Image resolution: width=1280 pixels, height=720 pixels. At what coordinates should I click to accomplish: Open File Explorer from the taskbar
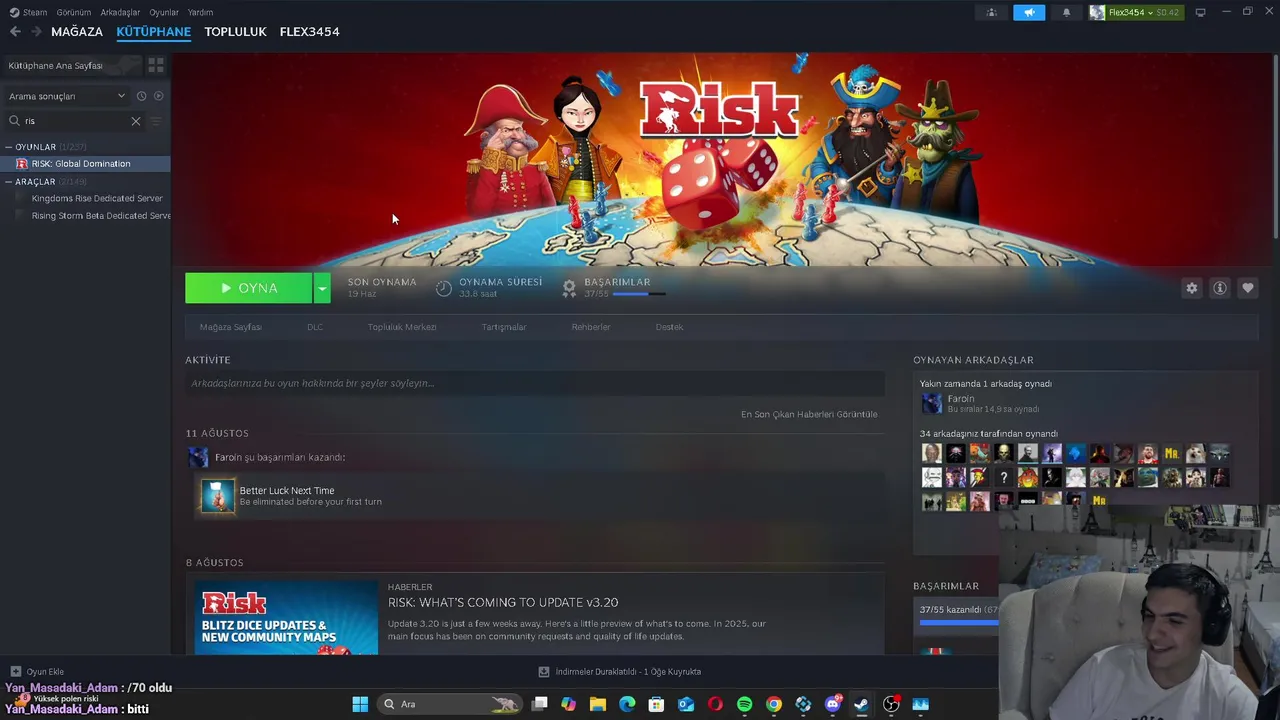pos(598,704)
